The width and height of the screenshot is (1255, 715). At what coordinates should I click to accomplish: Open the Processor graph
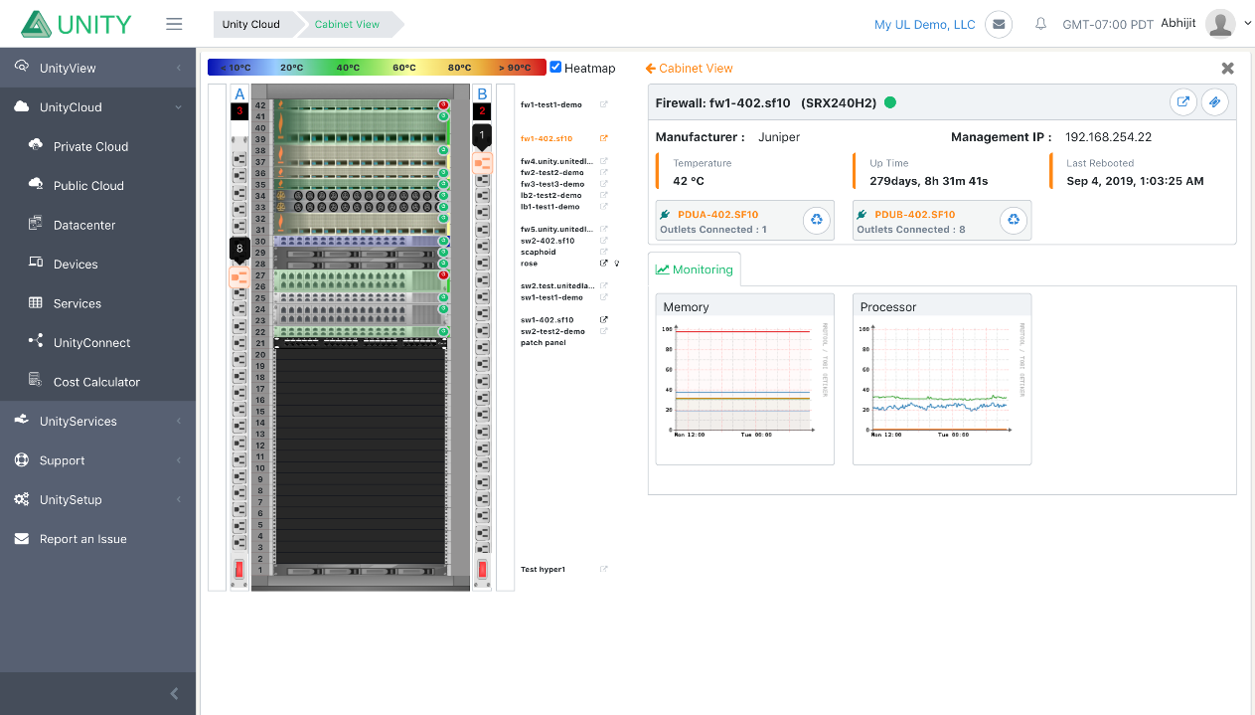click(x=942, y=379)
